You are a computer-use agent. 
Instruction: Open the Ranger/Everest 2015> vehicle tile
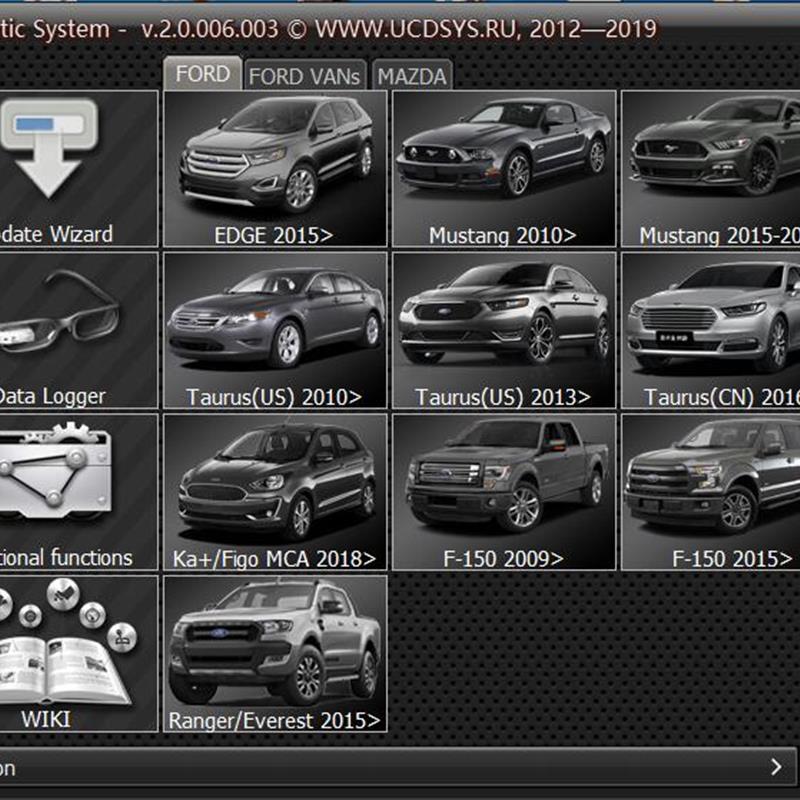275,654
